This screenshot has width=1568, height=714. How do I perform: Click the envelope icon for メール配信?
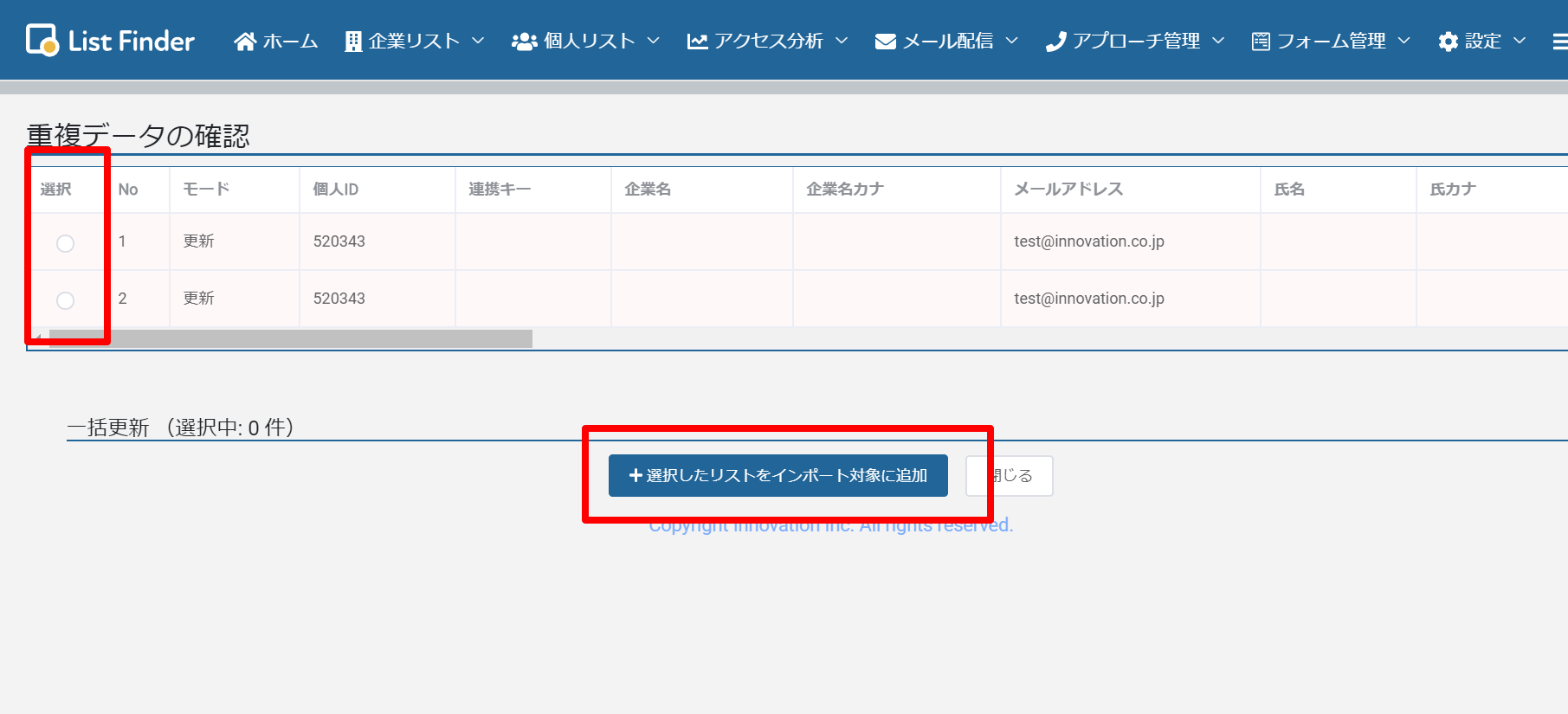[885, 42]
